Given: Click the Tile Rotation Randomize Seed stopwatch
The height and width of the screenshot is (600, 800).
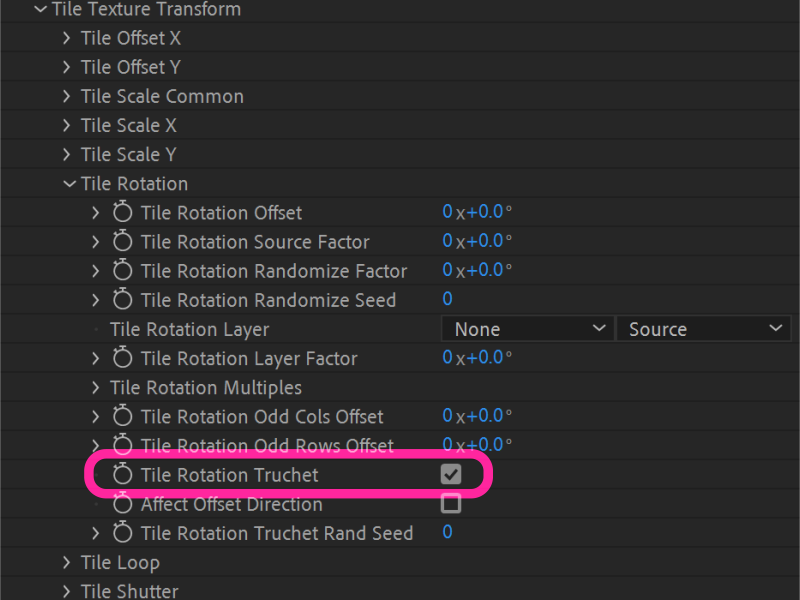Looking at the screenshot, I should [x=122, y=299].
